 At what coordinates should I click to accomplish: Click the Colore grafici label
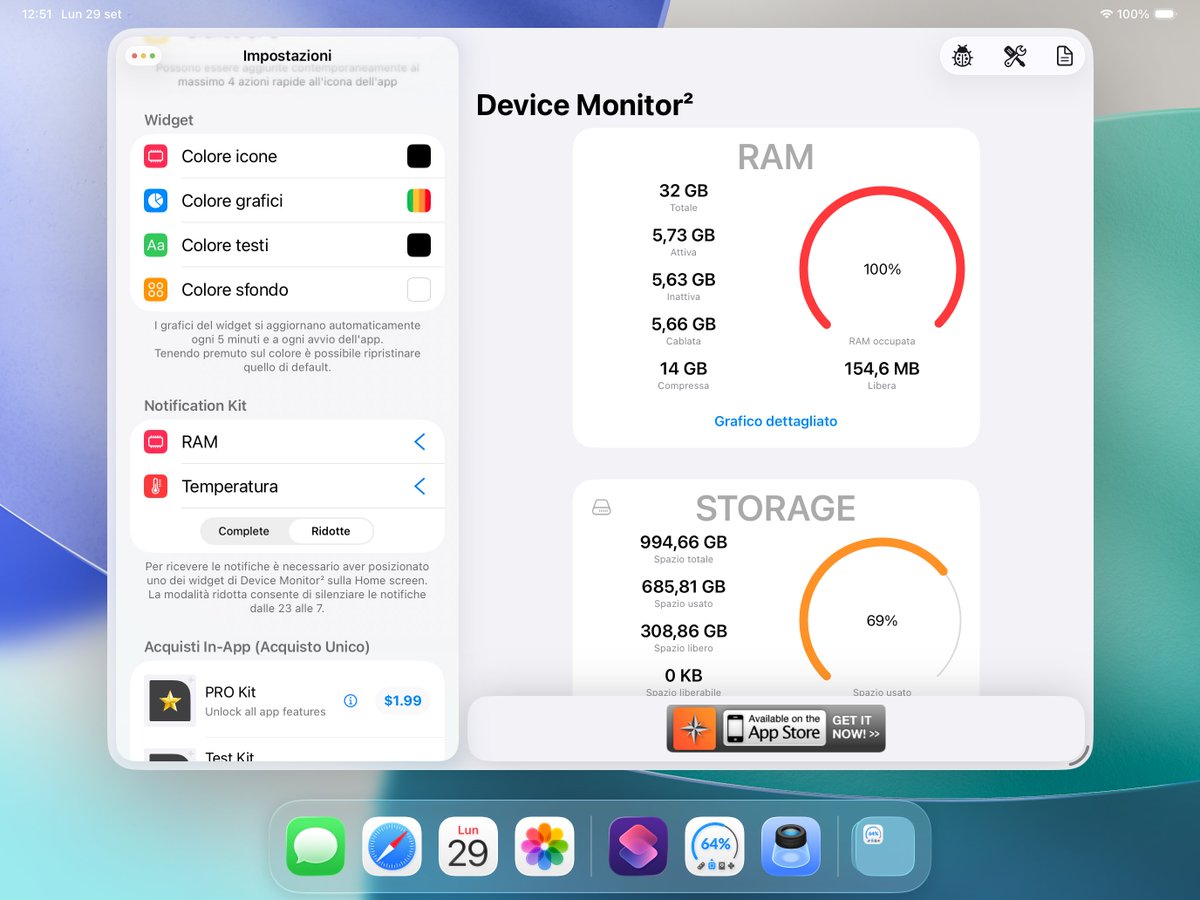click(232, 201)
